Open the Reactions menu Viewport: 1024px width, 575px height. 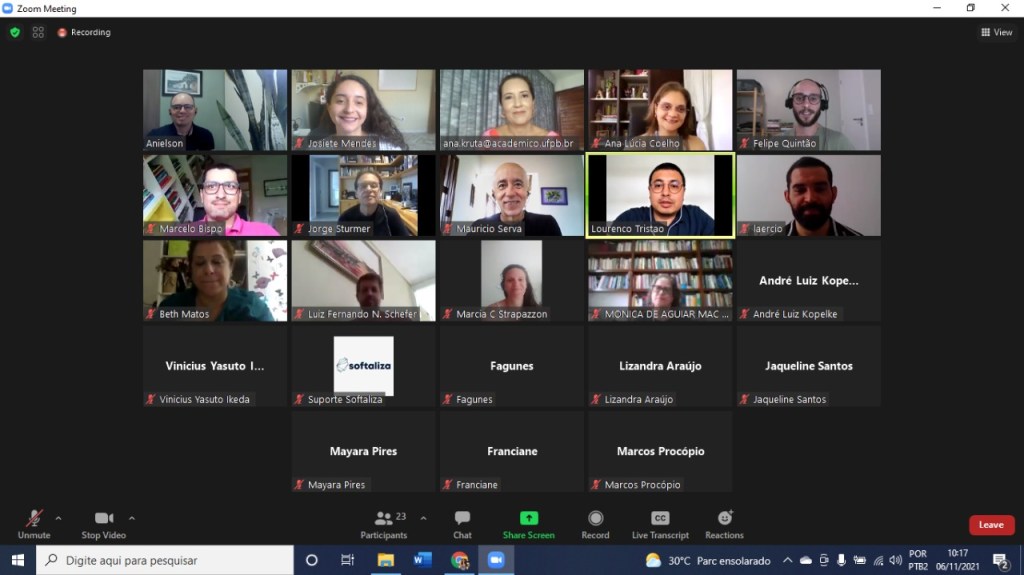click(724, 523)
